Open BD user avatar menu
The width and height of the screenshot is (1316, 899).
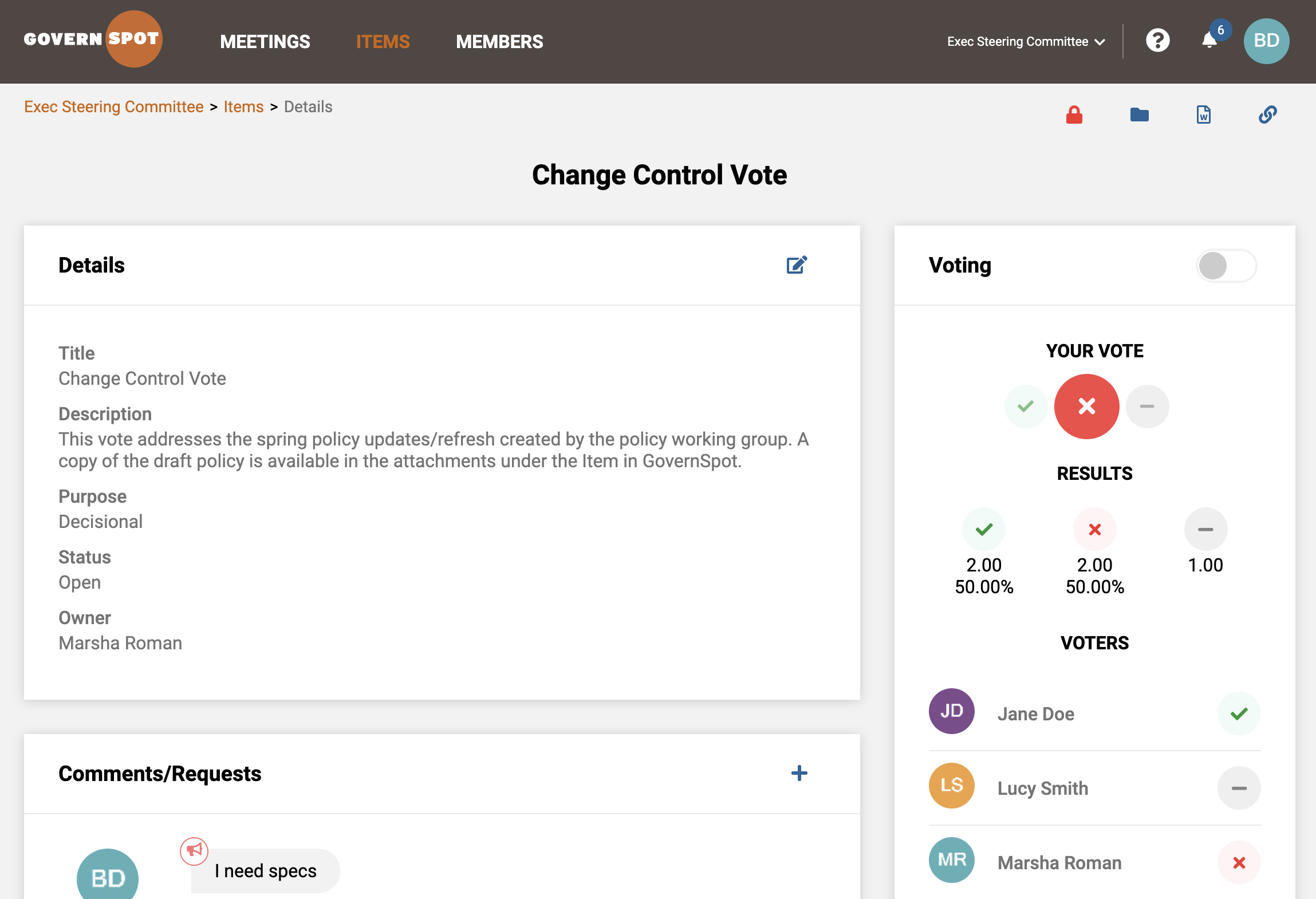pos(1266,41)
